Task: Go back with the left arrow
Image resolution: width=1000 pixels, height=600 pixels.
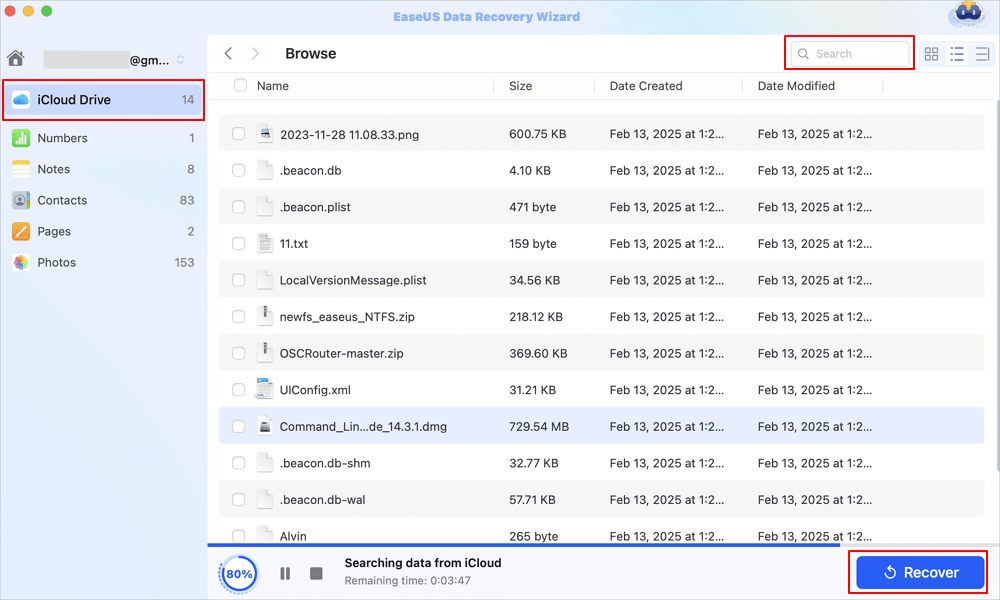Action: (229, 54)
